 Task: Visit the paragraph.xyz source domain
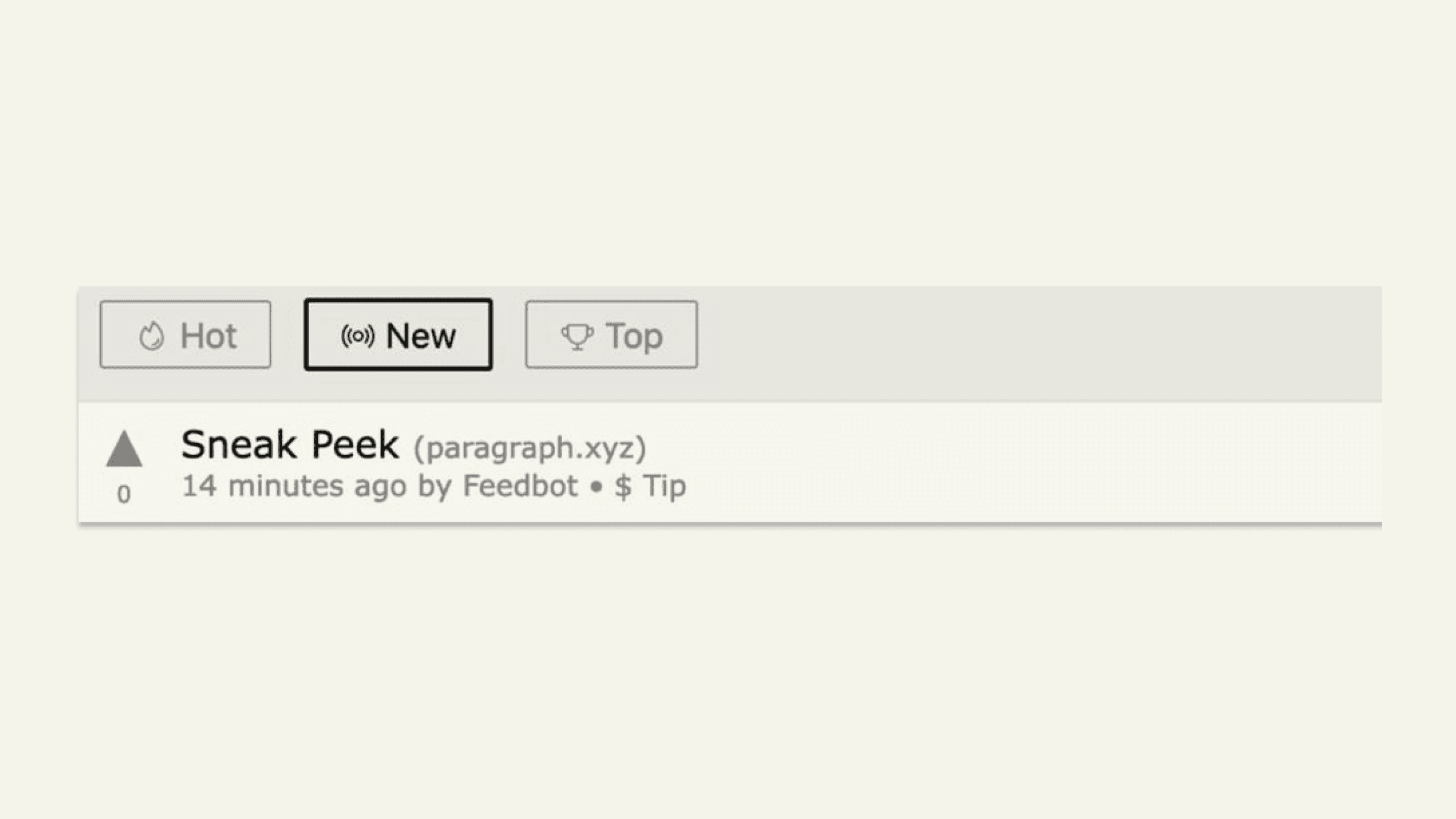[530, 448]
